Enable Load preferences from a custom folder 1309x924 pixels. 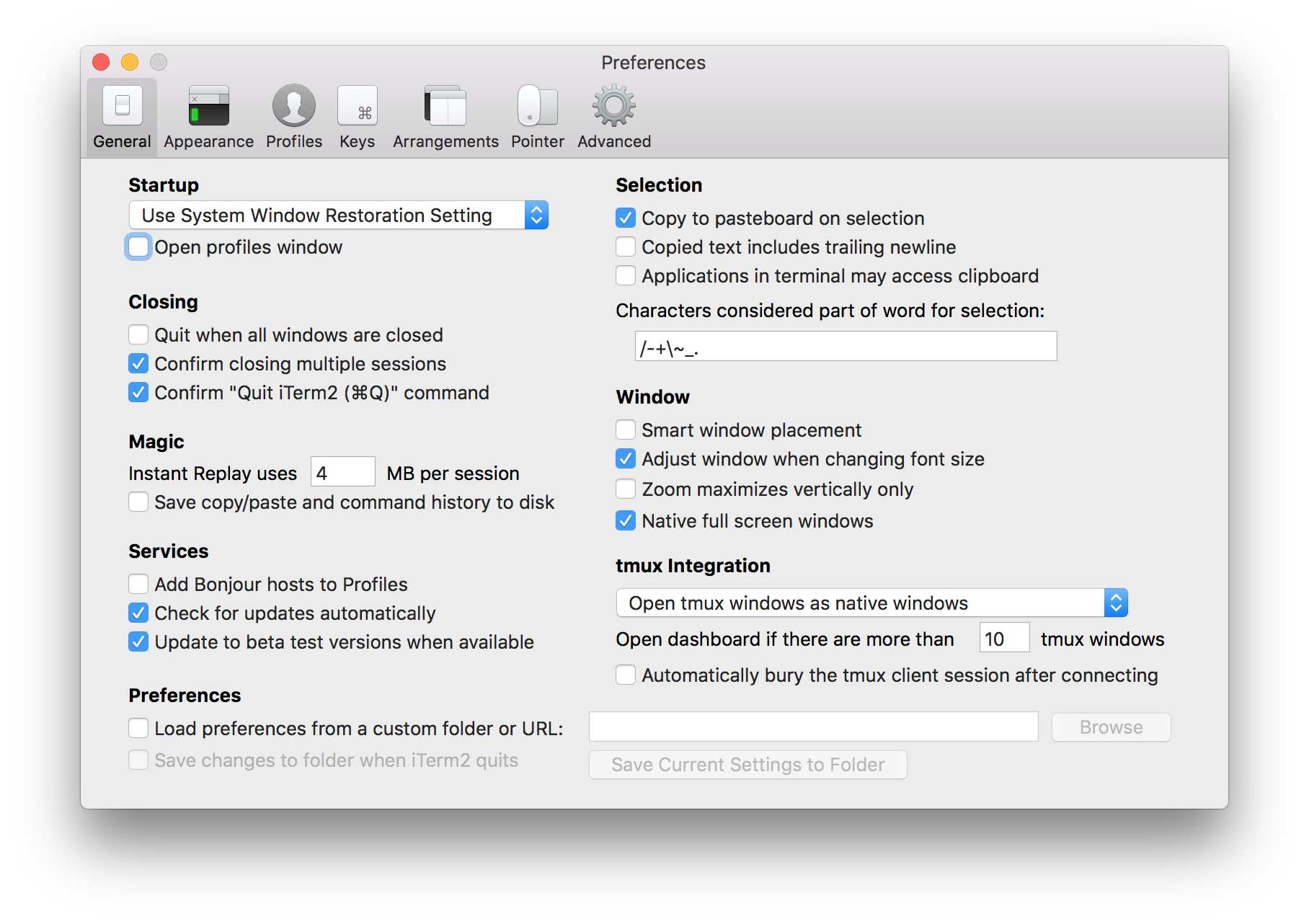point(138,728)
